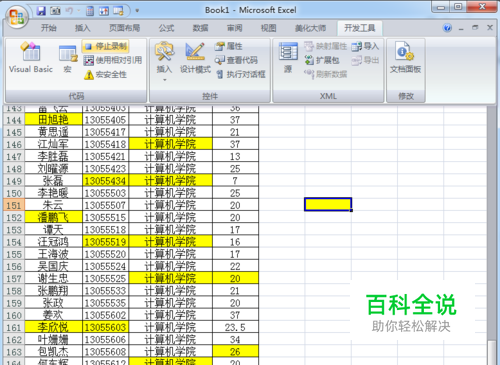
Task: Click cell with 13055602
Action: coord(105,315)
